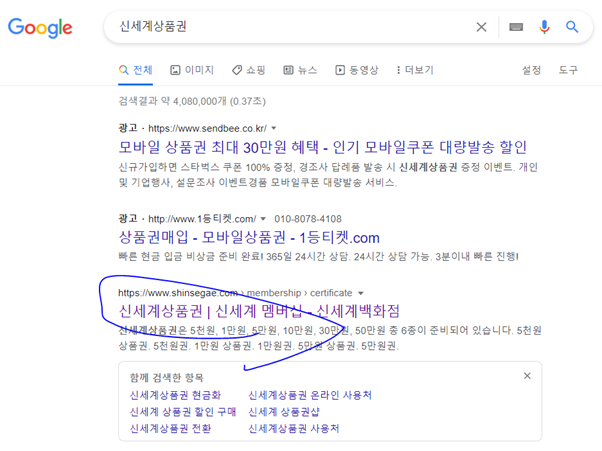
Task: Open related search 신세계상품권 사용처
Action: point(294,428)
